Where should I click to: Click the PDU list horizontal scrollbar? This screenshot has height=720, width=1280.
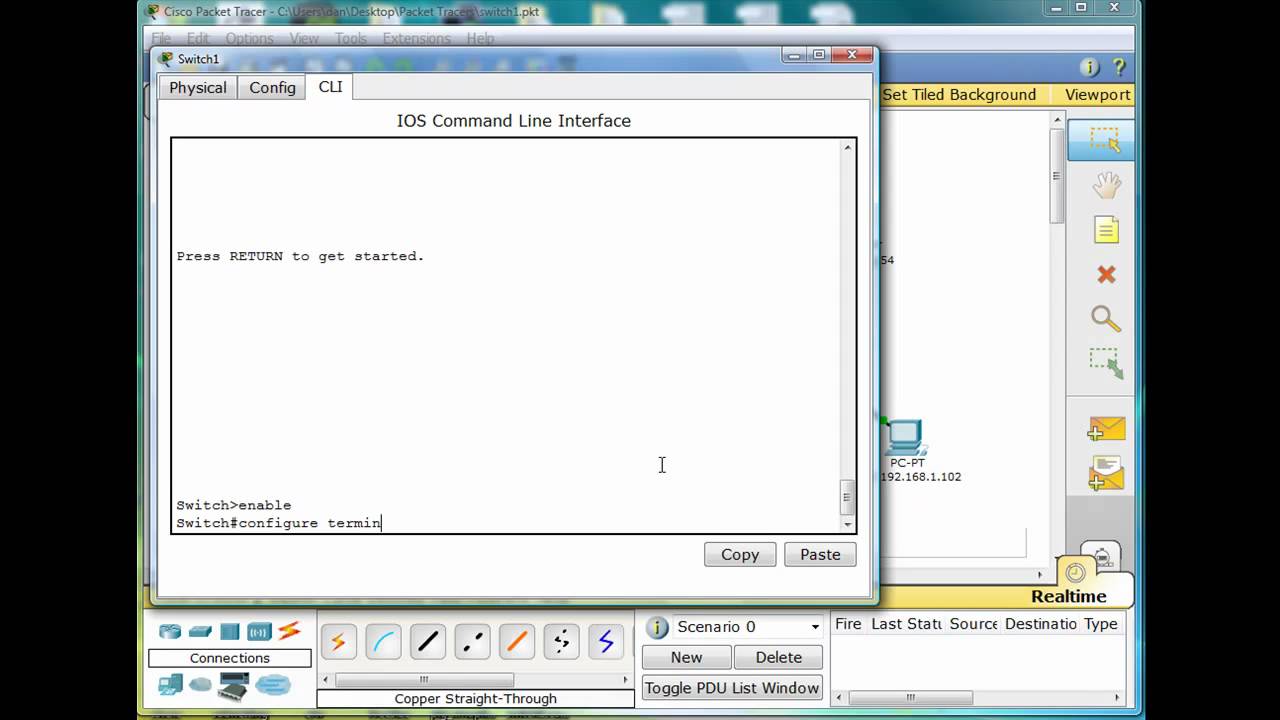pyautogui.click(x=910, y=698)
